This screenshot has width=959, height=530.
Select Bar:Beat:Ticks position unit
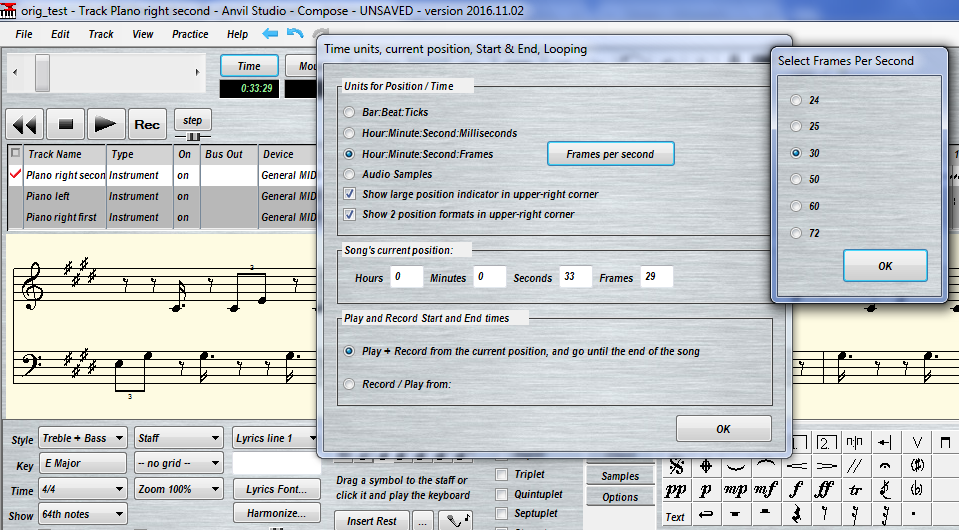coord(349,113)
